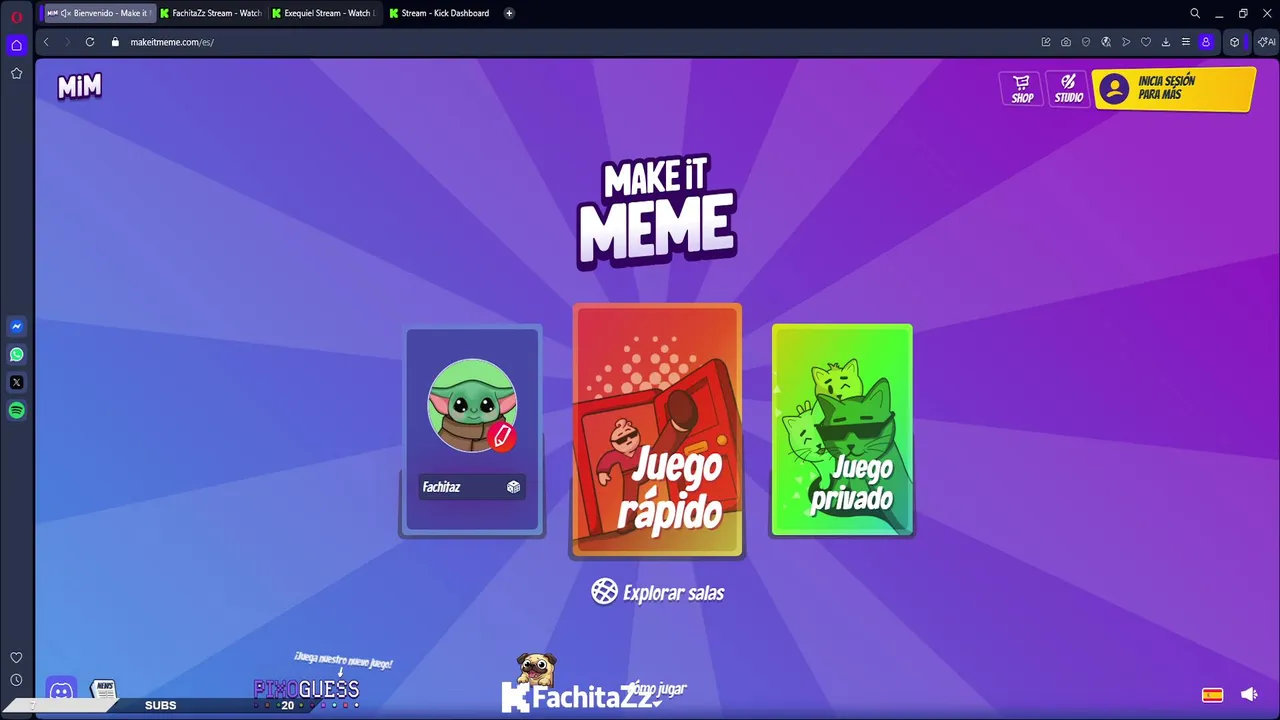Switch to Exequiel Stream tab
This screenshot has height=720, width=1280.
click(325, 13)
